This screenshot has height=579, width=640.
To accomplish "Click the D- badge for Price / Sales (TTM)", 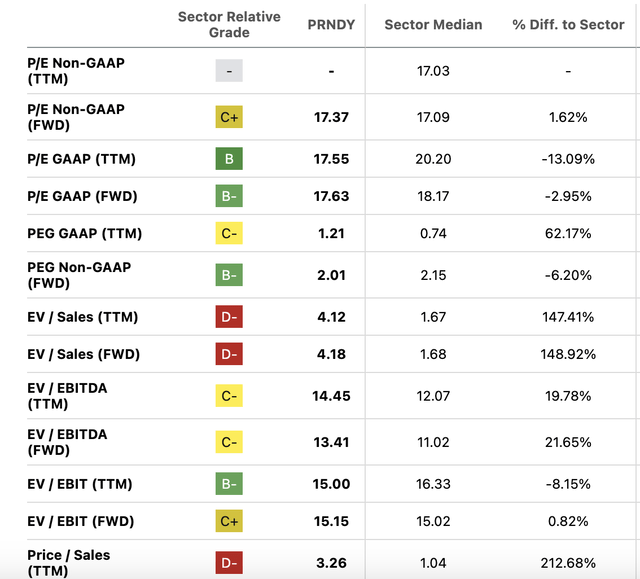I will pos(229,563).
